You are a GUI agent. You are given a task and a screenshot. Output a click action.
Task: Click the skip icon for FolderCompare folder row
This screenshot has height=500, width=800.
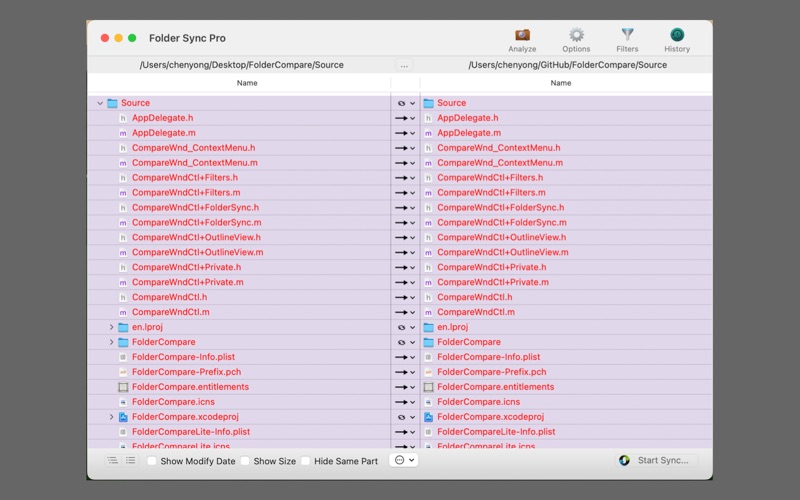click(402, 342)
